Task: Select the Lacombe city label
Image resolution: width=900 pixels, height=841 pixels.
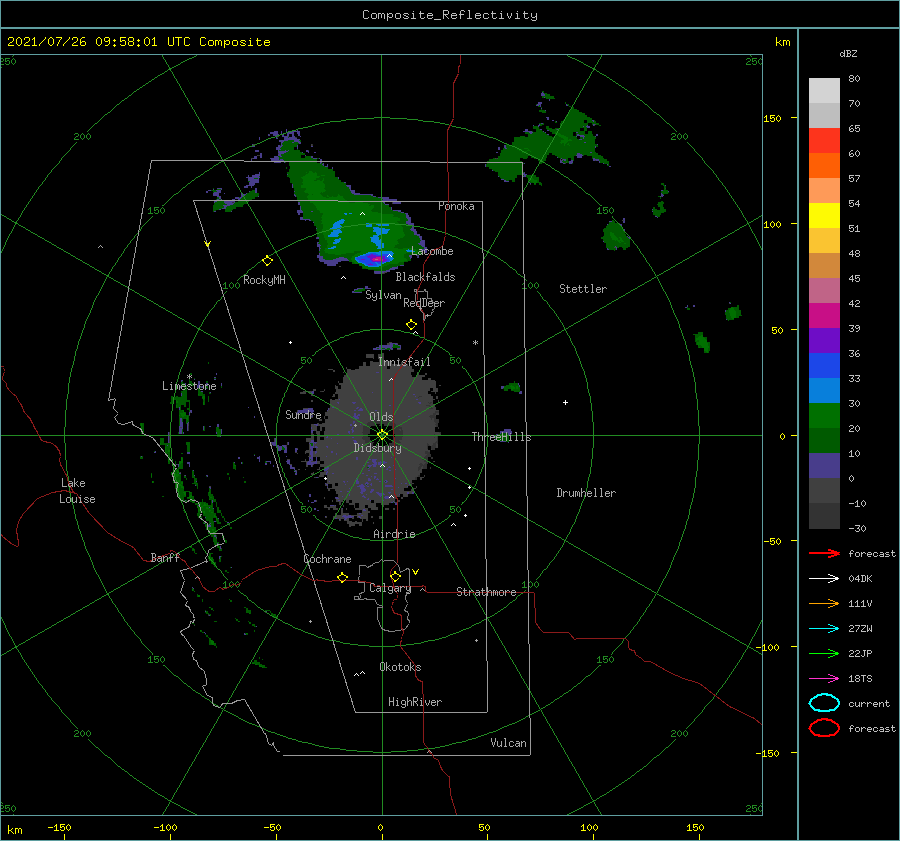Action: click(432, 251)
